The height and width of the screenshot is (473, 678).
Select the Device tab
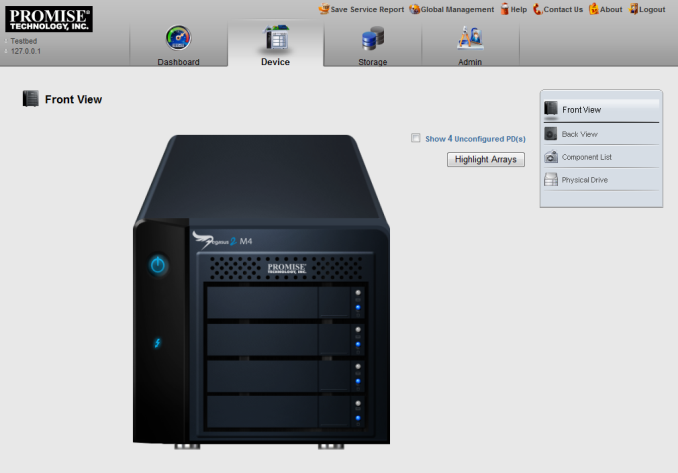coord(275,46)
